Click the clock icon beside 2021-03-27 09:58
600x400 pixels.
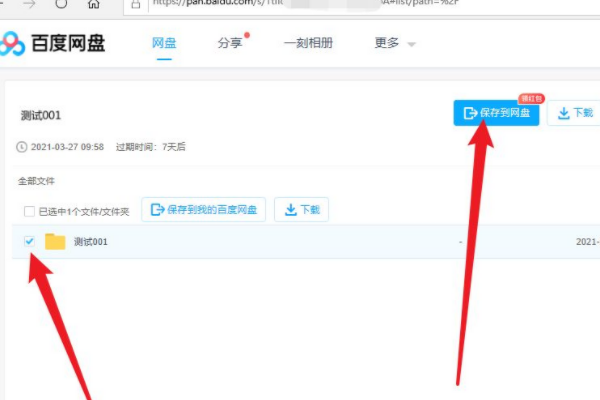[22, 147]
